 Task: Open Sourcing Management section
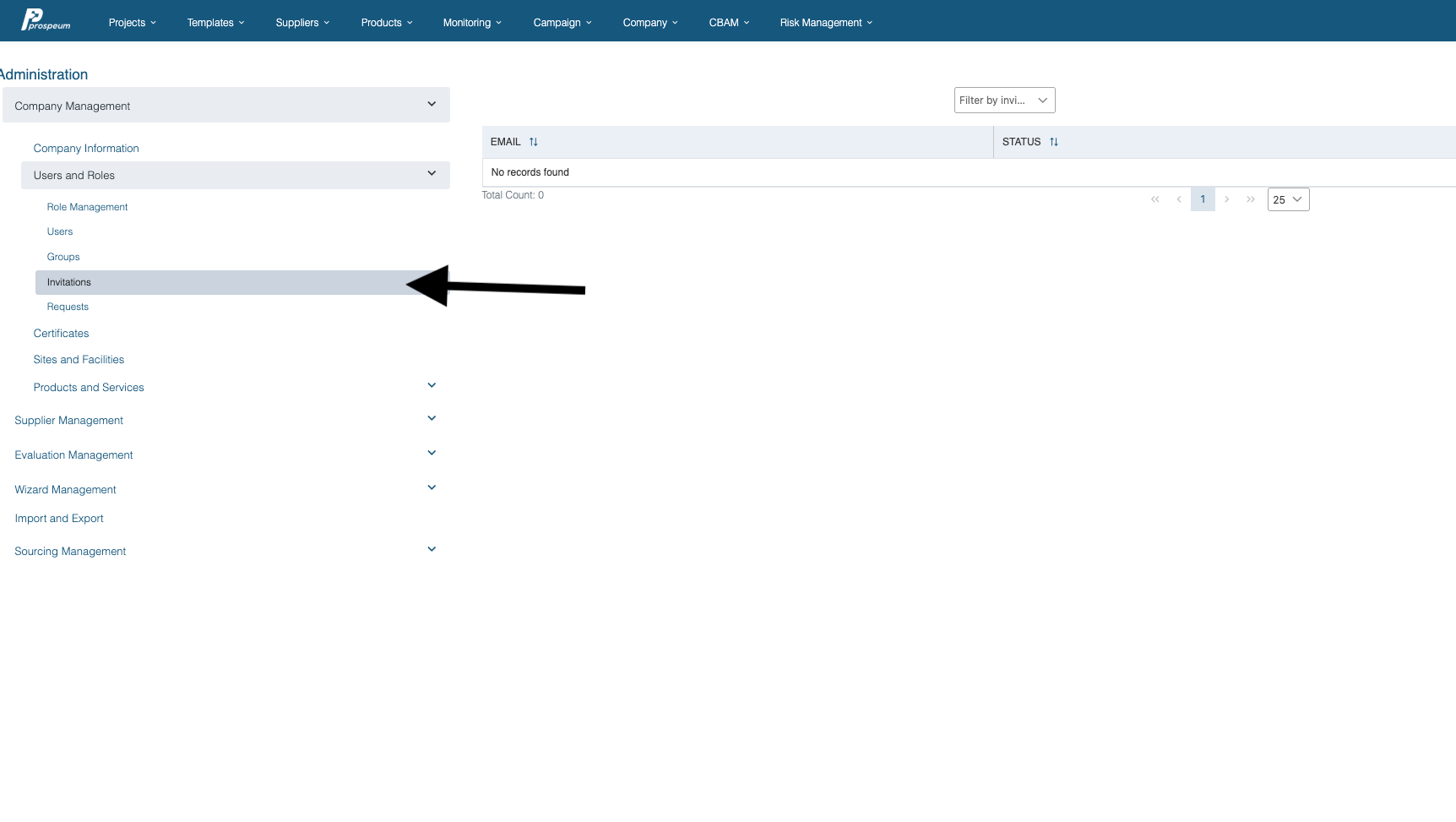(70, 552)
